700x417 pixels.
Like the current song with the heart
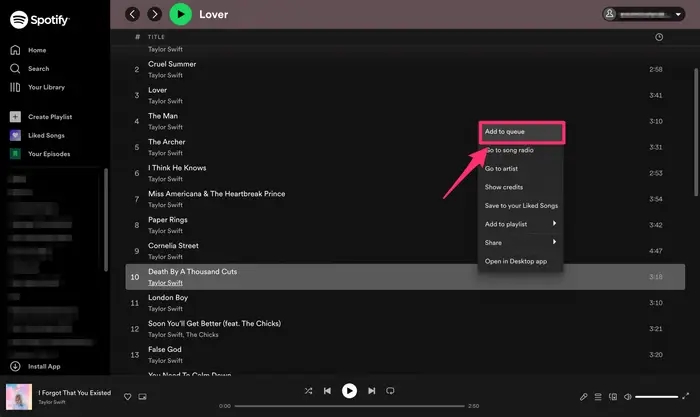127,397
